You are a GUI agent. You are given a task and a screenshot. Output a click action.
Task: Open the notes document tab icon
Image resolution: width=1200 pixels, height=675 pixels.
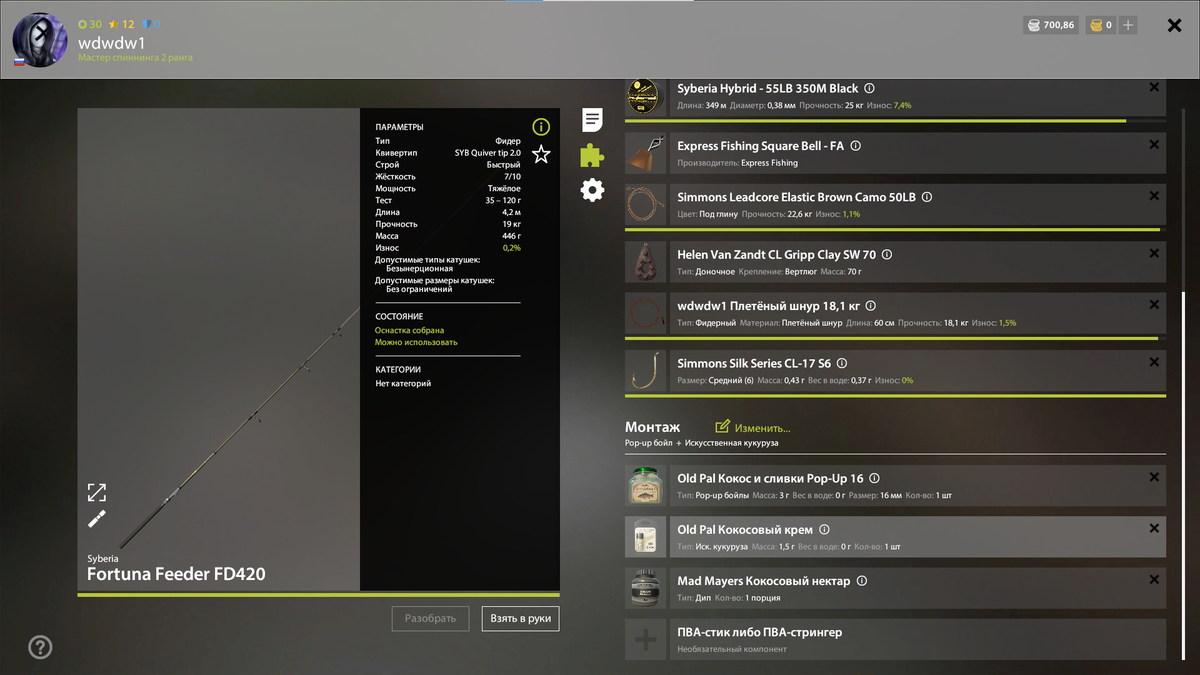[592, 121]
